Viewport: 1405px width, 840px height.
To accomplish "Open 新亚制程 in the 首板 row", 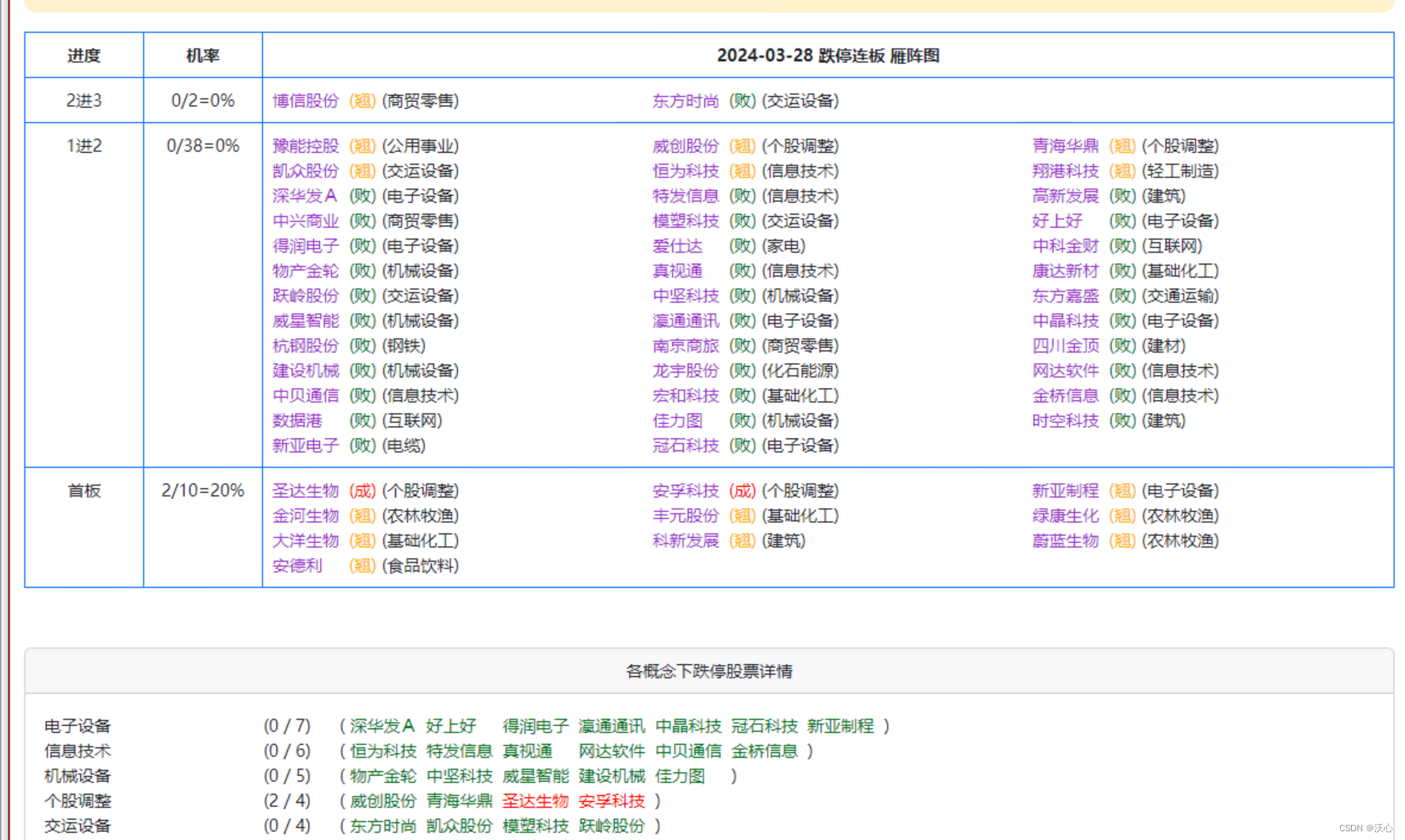I will click(1065, 491).
